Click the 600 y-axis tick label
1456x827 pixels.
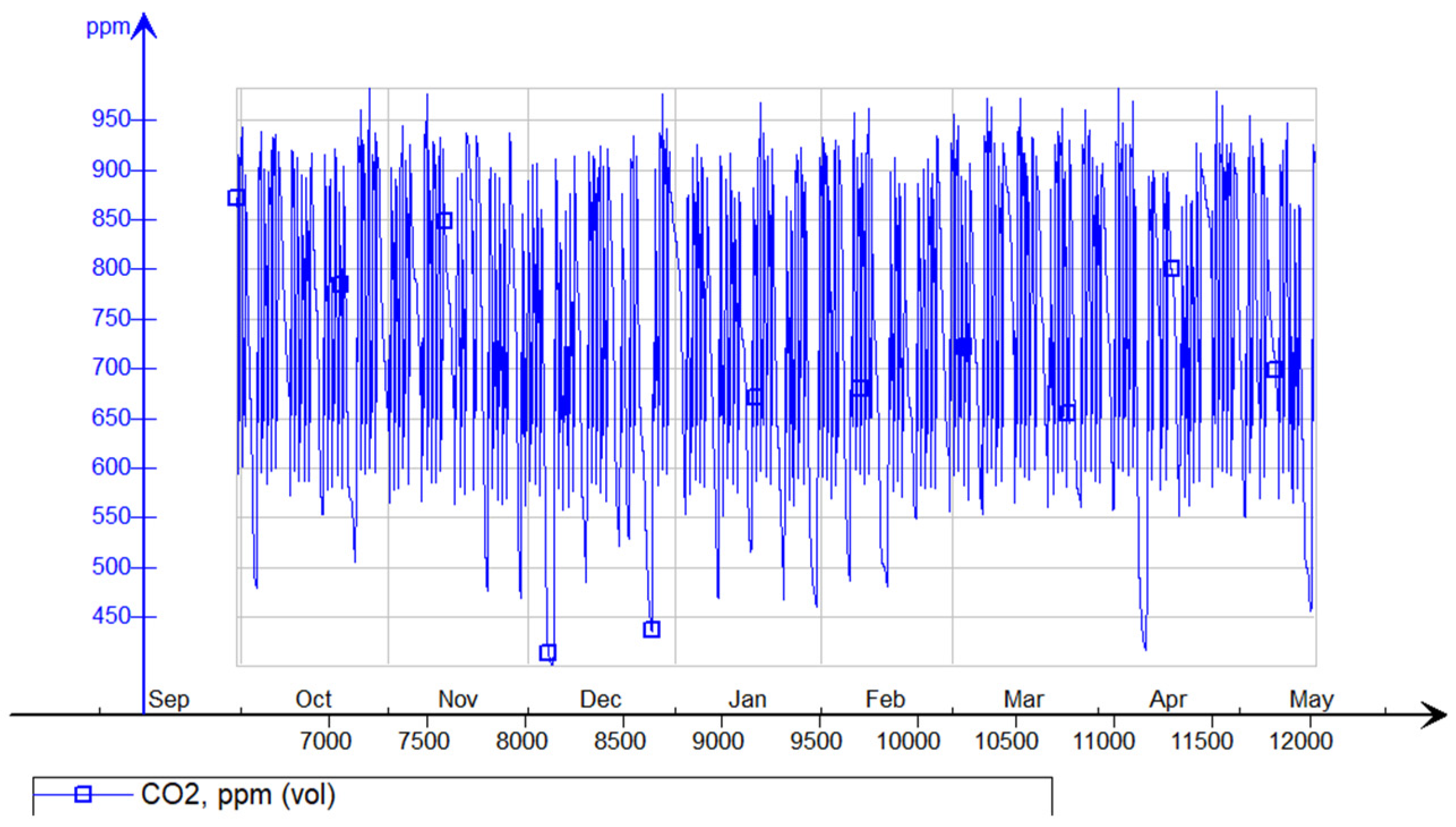tap(112, 468)
